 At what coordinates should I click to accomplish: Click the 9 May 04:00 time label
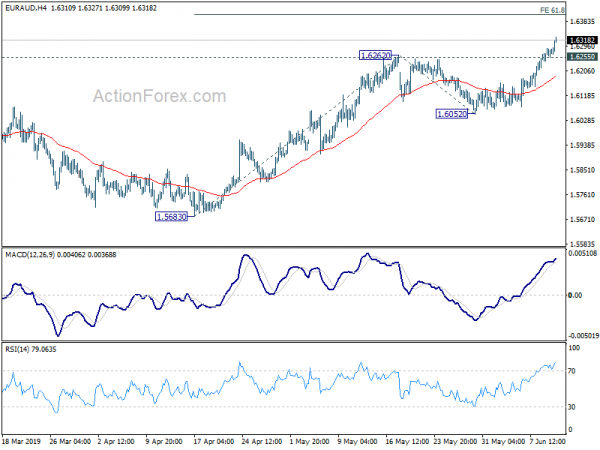pyautogui.click(x=357, y=442)
